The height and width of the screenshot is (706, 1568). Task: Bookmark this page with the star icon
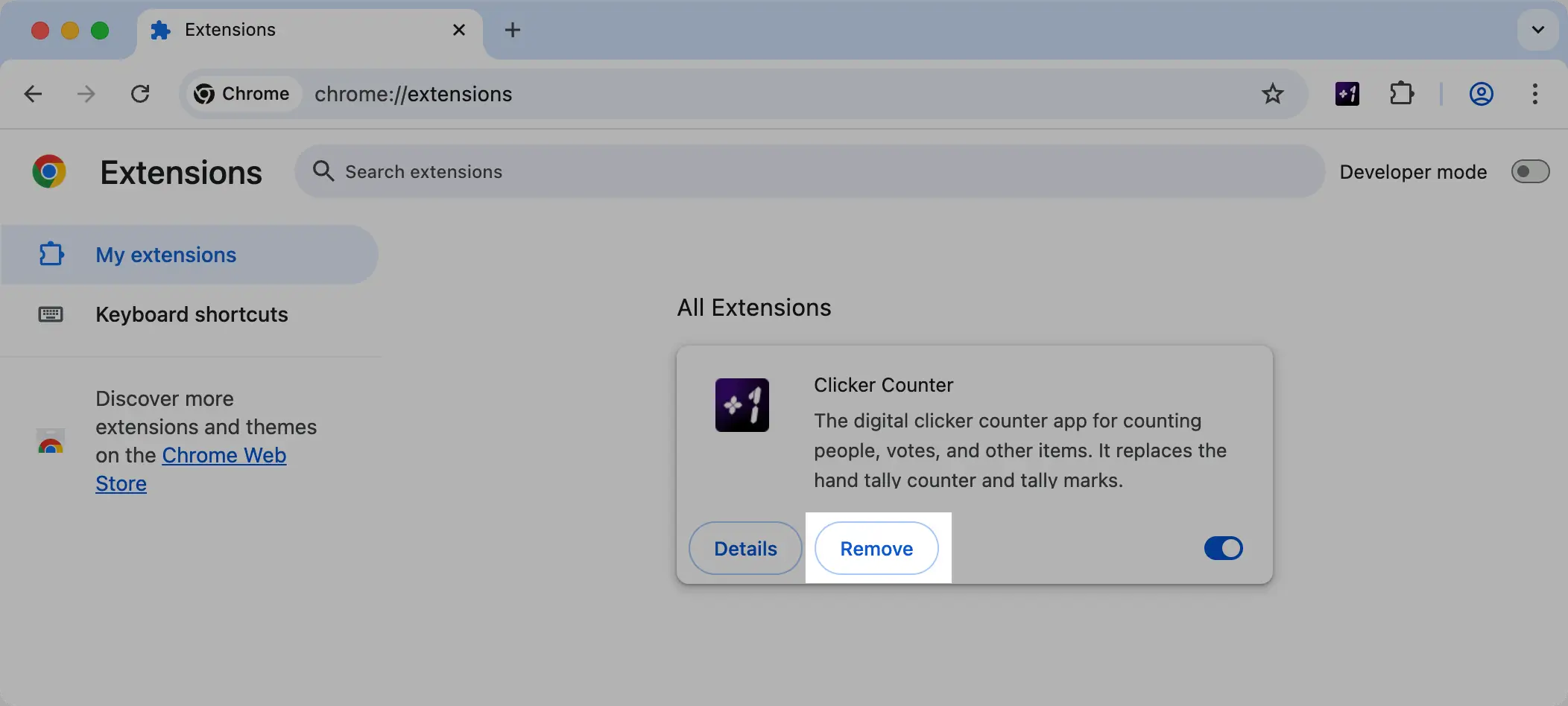(1272, 94)
